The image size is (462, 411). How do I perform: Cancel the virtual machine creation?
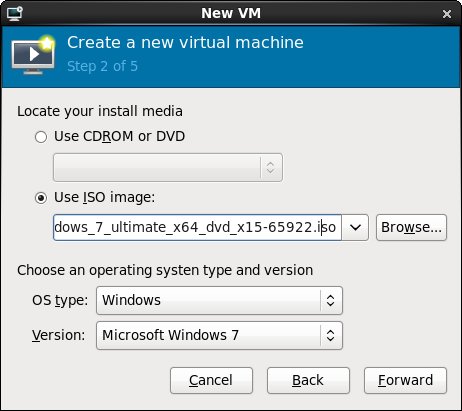211,380
